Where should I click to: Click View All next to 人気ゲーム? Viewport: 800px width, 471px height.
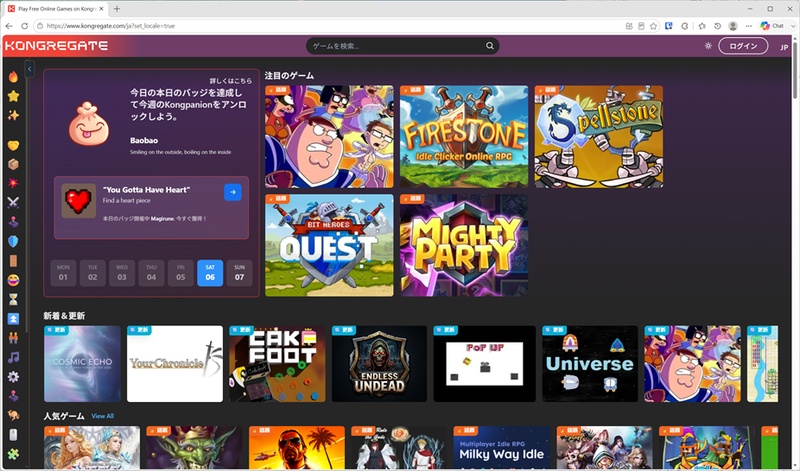(103, 416)
